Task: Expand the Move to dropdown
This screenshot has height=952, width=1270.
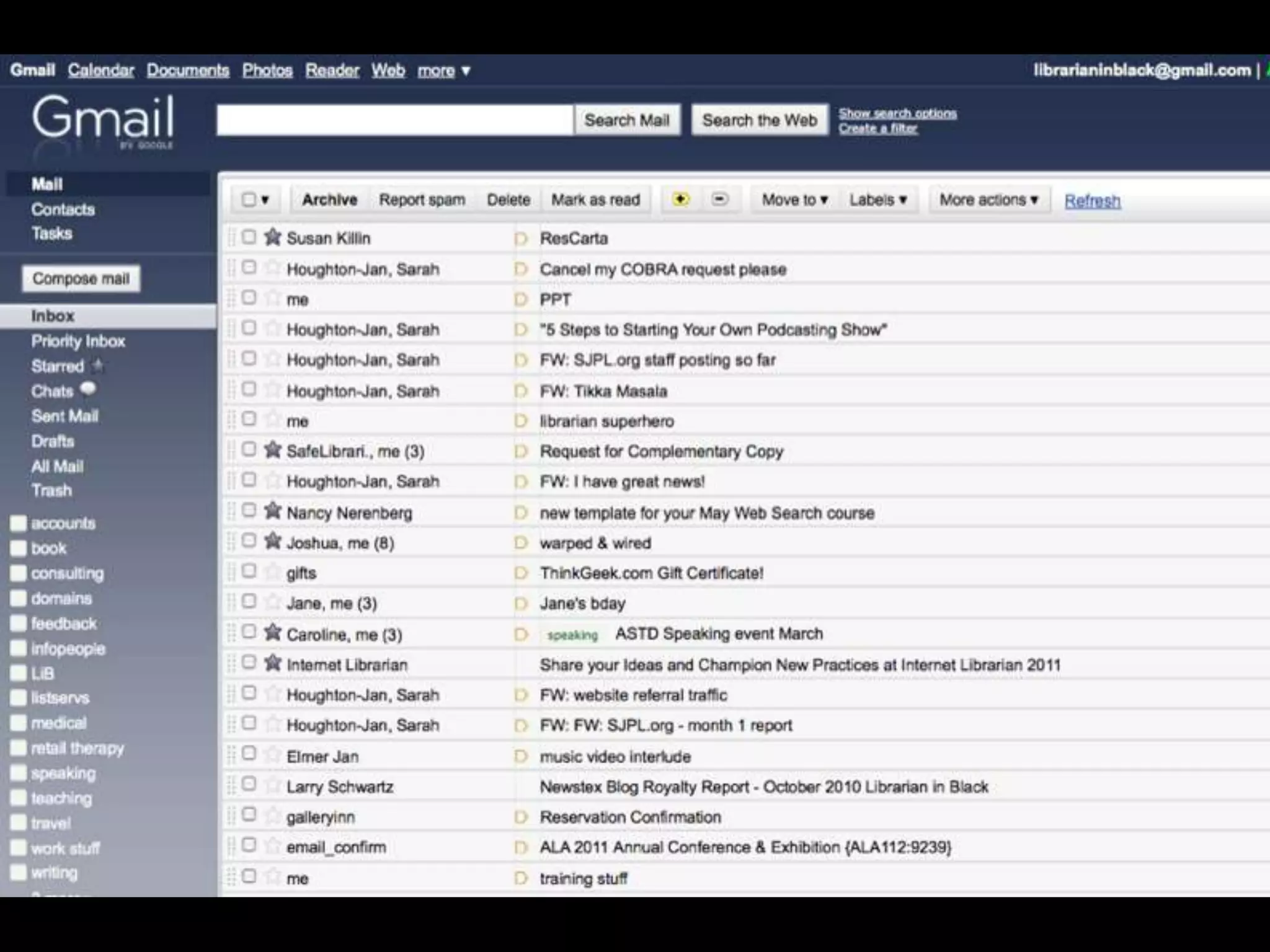Action: pos(794,200)
